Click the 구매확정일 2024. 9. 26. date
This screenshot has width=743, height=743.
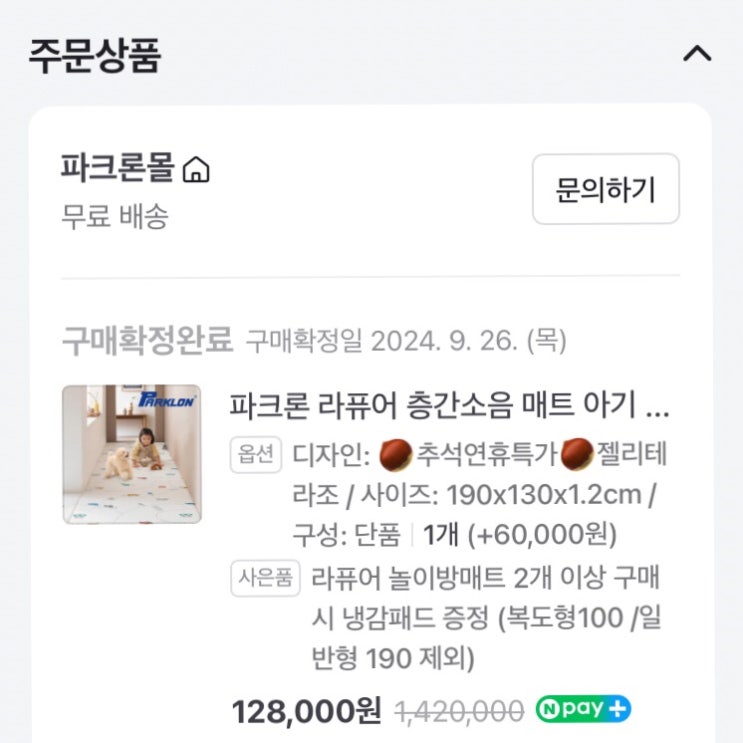(x=406, y=341)
